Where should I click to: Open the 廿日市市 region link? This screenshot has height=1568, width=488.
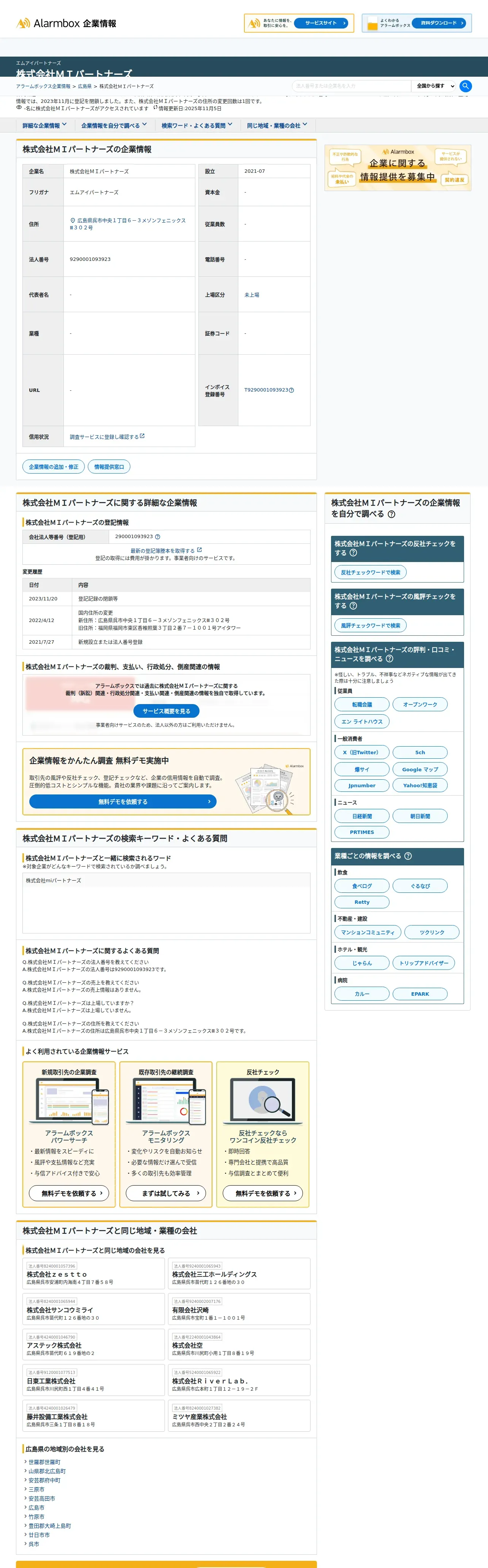[x=39, y=1535]
